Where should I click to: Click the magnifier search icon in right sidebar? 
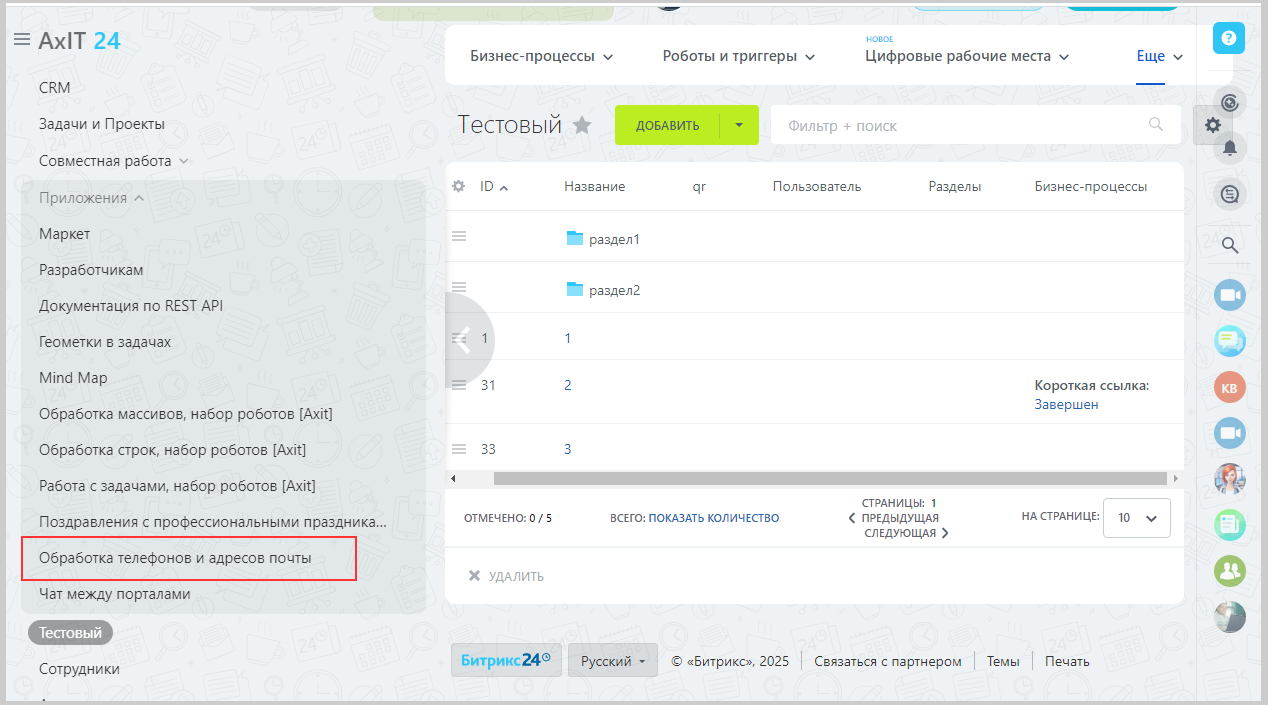[1231, 245]
